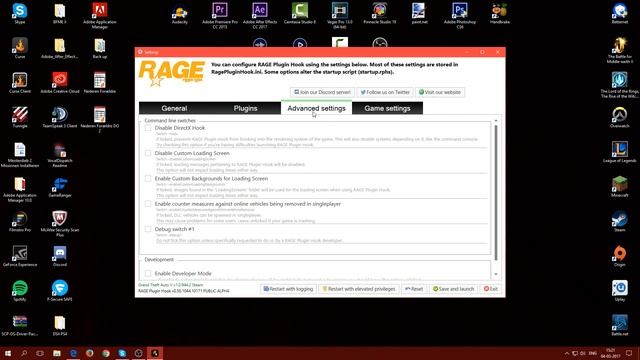This screenshot has height=360, width=640.
Task: Open the Discord desktop shortcut
Action: (x=60, y=256)
